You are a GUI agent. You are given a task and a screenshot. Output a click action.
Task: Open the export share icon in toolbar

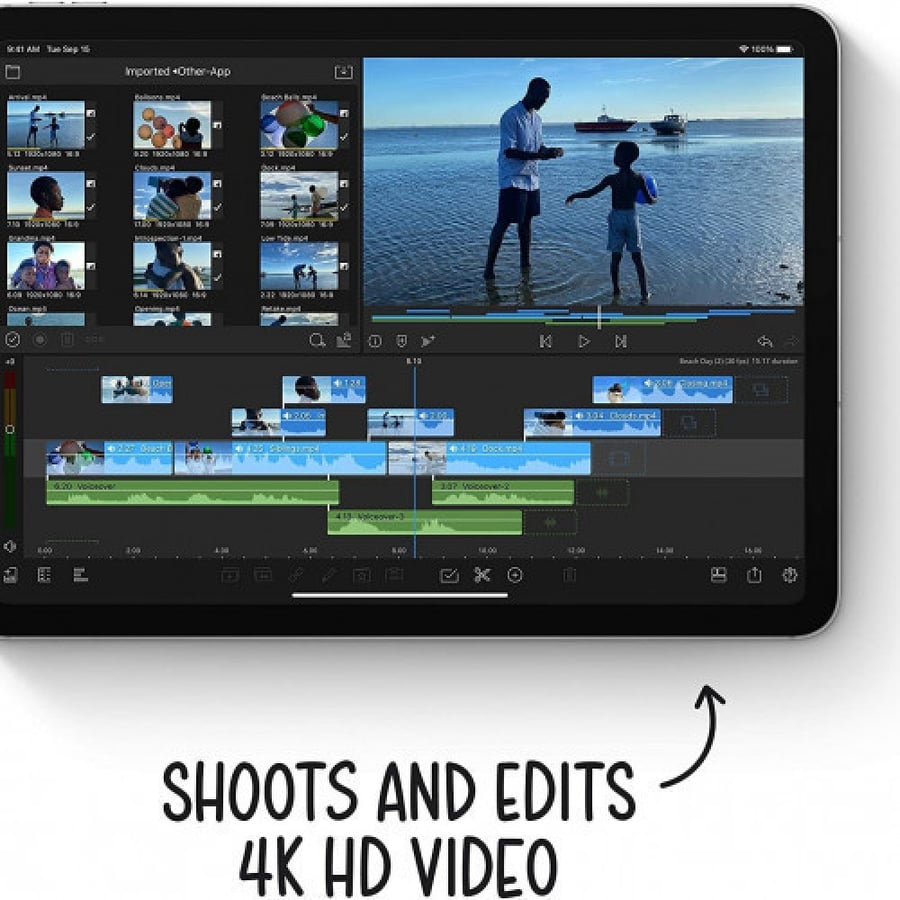pyautogui.click(x=754, y=575)
